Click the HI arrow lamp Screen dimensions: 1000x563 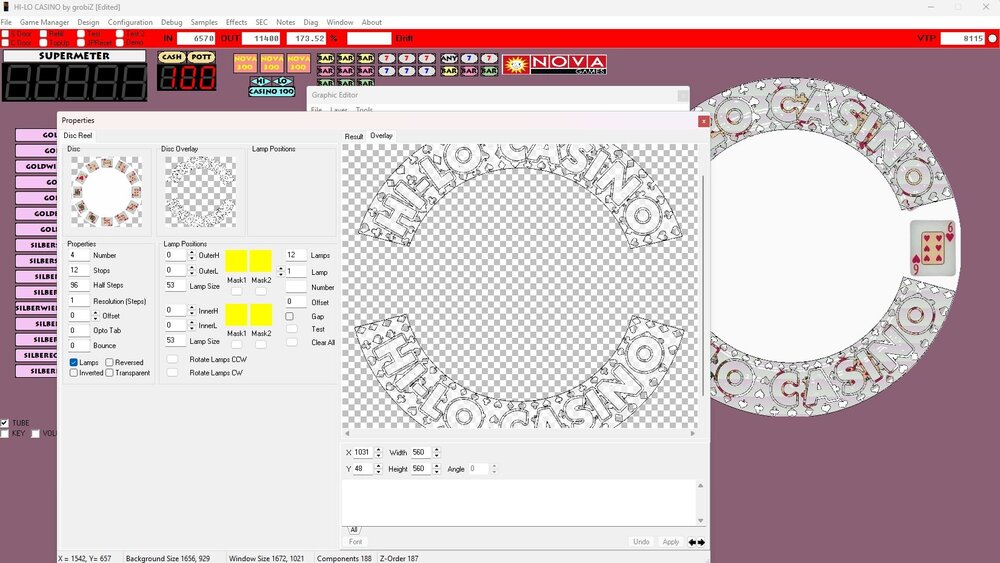pyautogui.click(x=260, y=81)
